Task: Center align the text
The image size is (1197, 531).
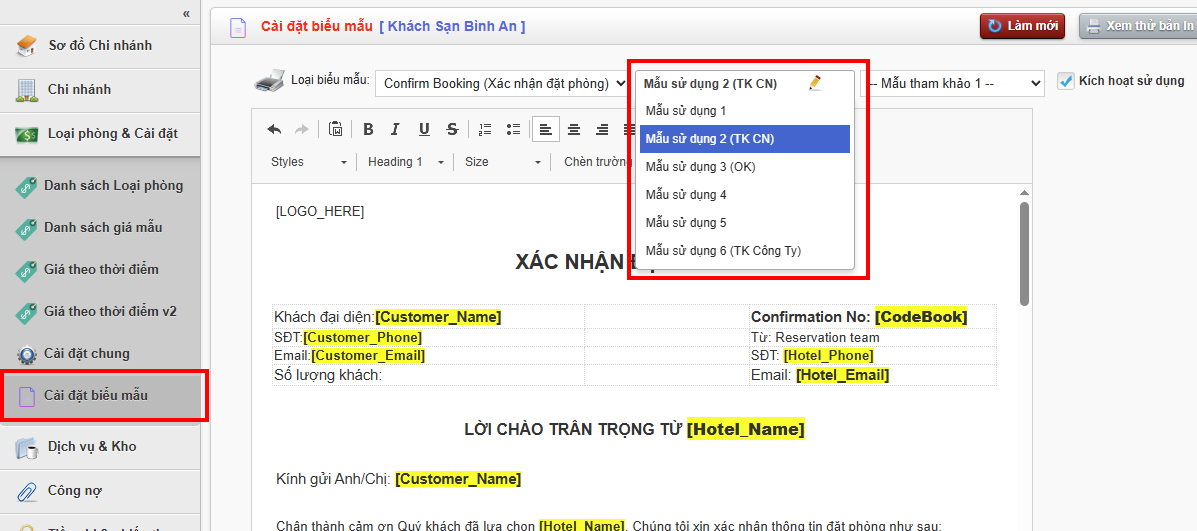Action: (574, 129)
